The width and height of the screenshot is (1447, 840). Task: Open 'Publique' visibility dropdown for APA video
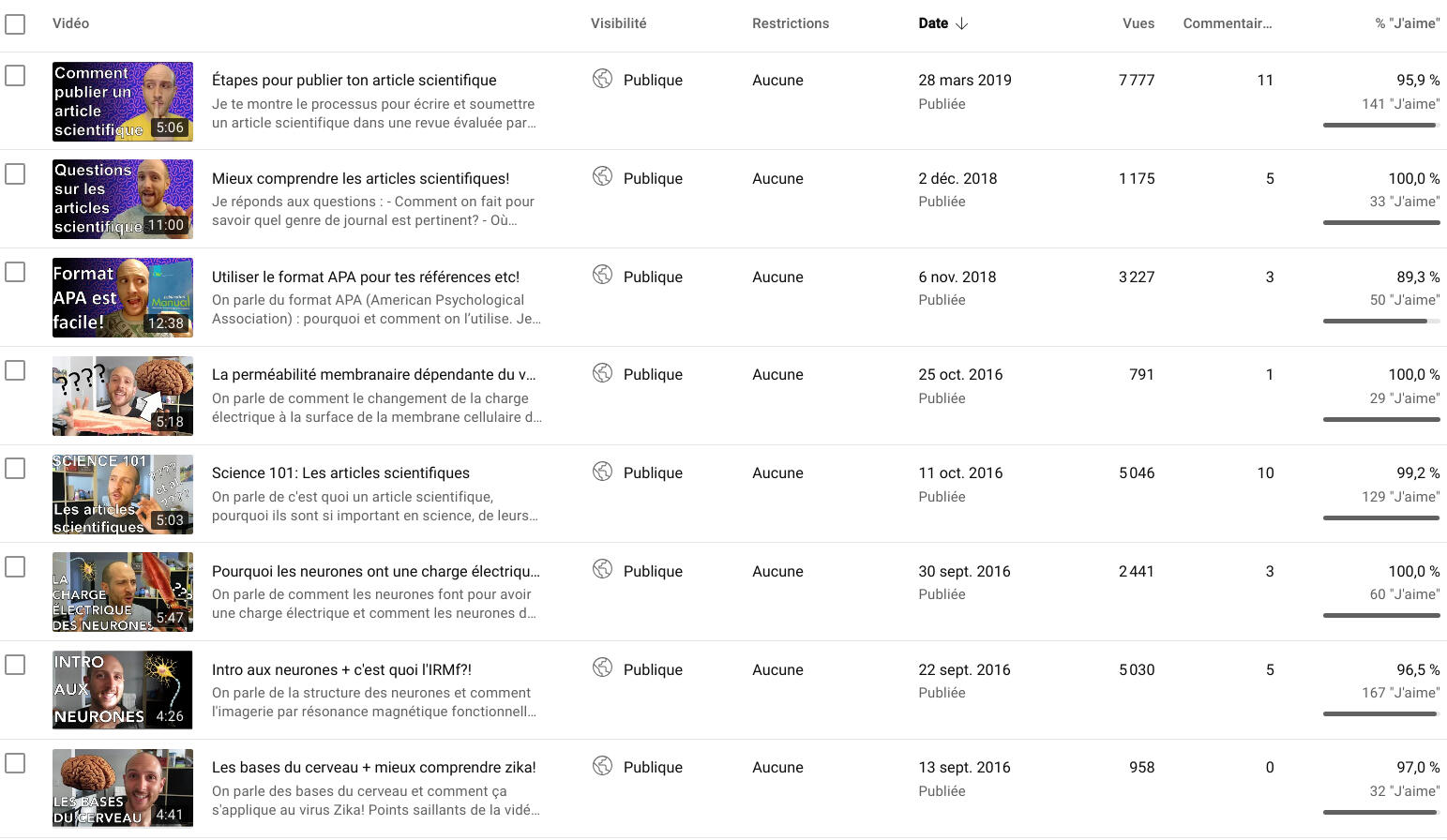click(653, 277)
